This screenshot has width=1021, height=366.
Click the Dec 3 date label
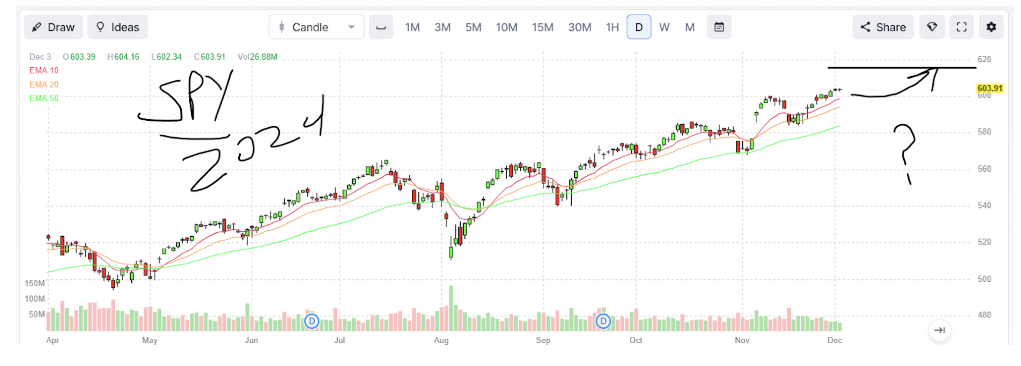tap(41, 57)
